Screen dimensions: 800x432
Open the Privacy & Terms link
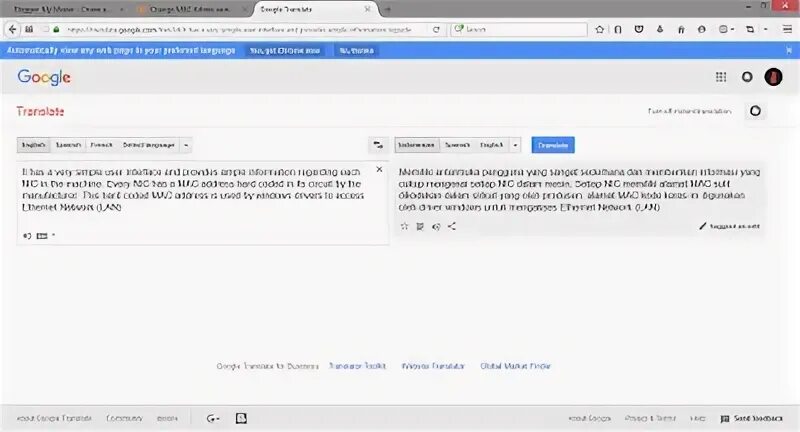click(650, 418)
